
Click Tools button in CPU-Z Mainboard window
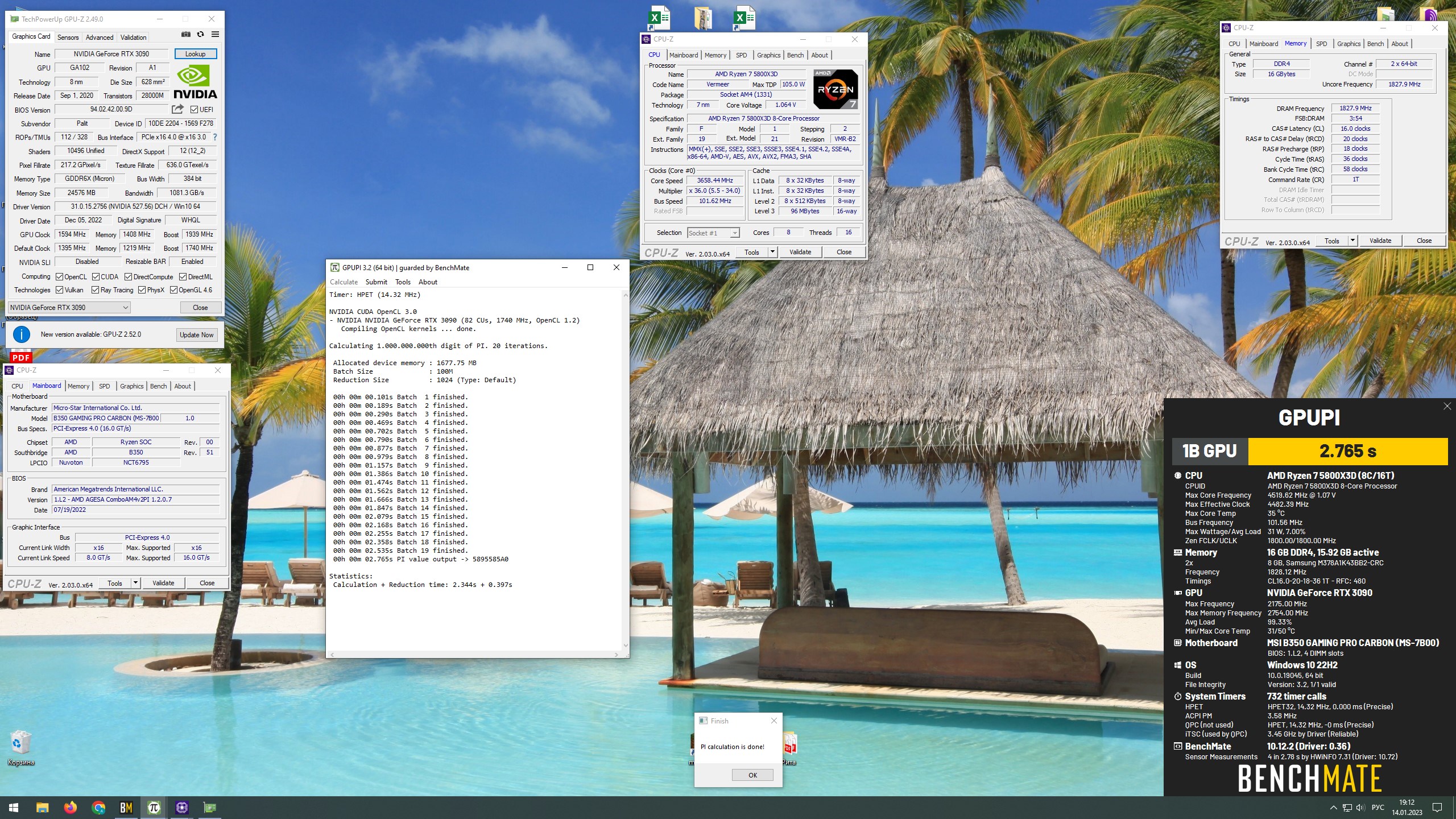click(x=115, y=583)
